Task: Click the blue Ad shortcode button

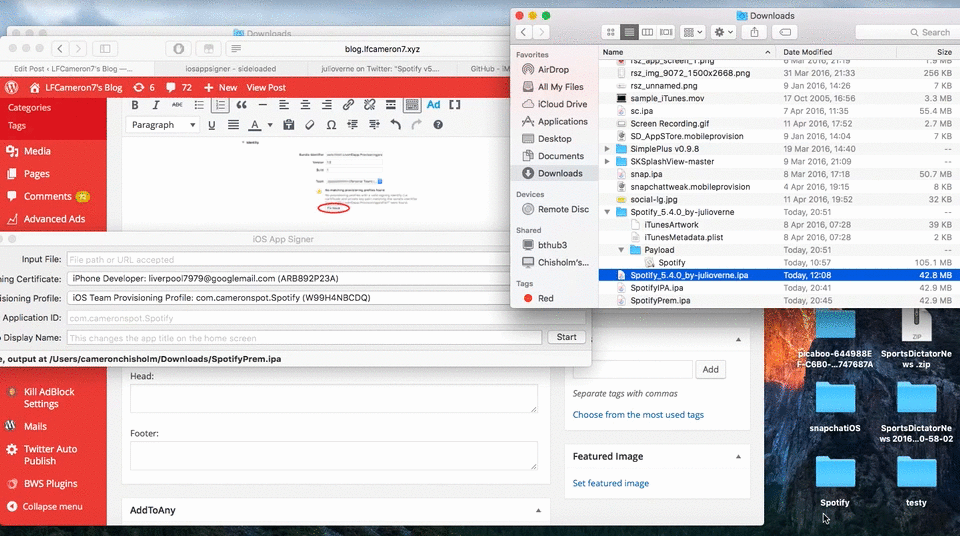Action: pyautogui.click(x=433, y=105)
